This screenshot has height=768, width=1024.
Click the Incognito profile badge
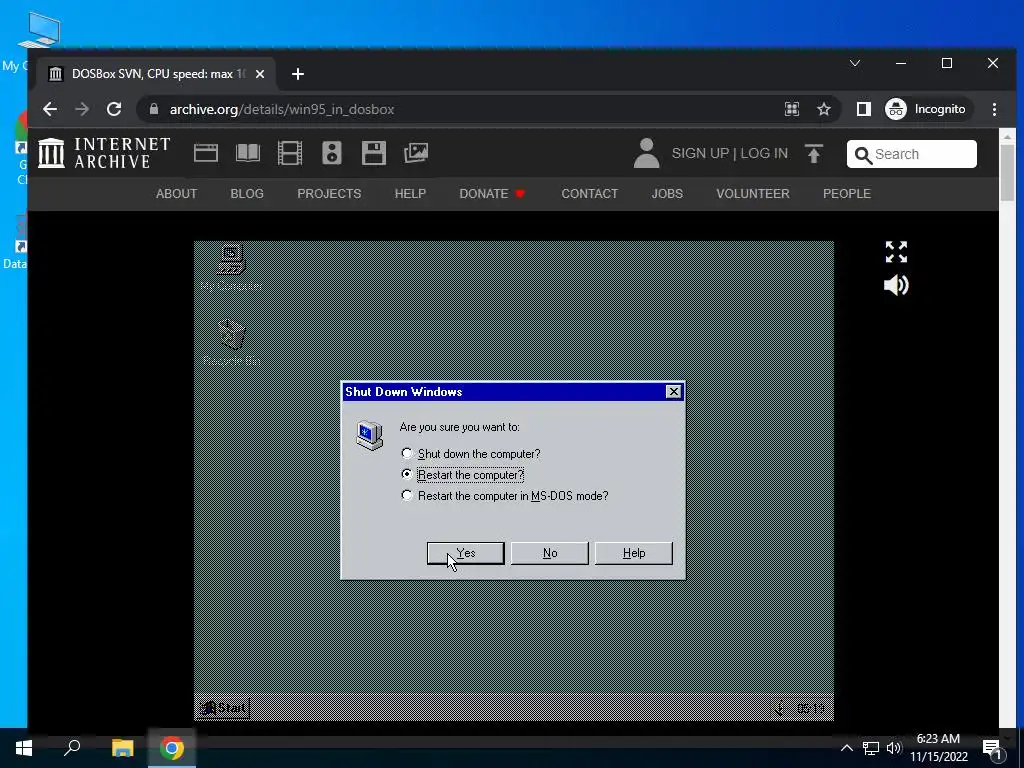pos(928,109)
